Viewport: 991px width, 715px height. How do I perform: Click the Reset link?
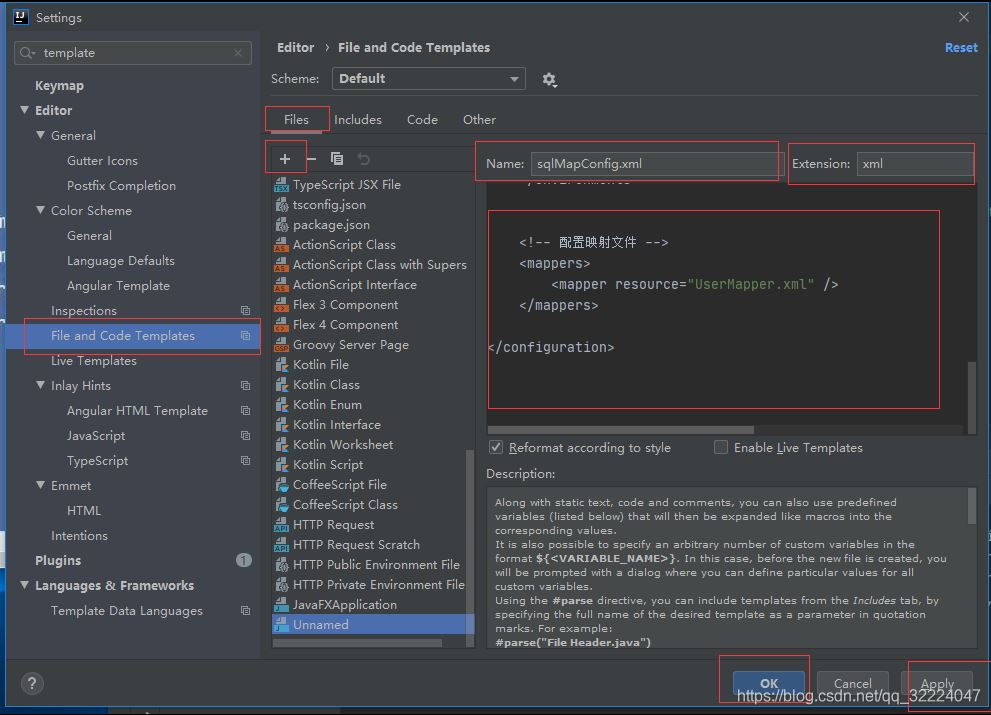[x=960, y=48]
